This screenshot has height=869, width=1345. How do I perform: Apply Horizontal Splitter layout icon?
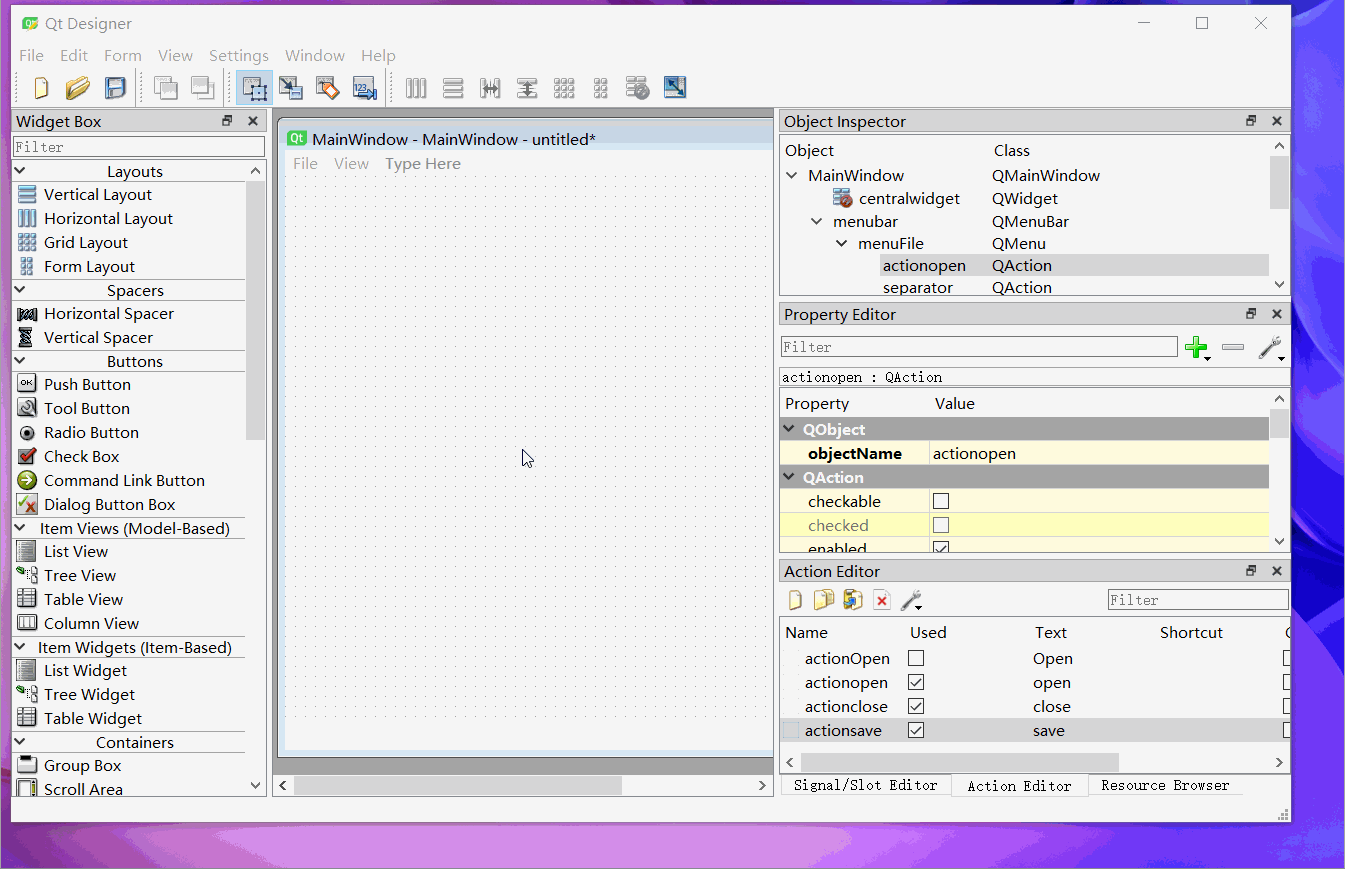pyautogui.click(x=490, y=88)
